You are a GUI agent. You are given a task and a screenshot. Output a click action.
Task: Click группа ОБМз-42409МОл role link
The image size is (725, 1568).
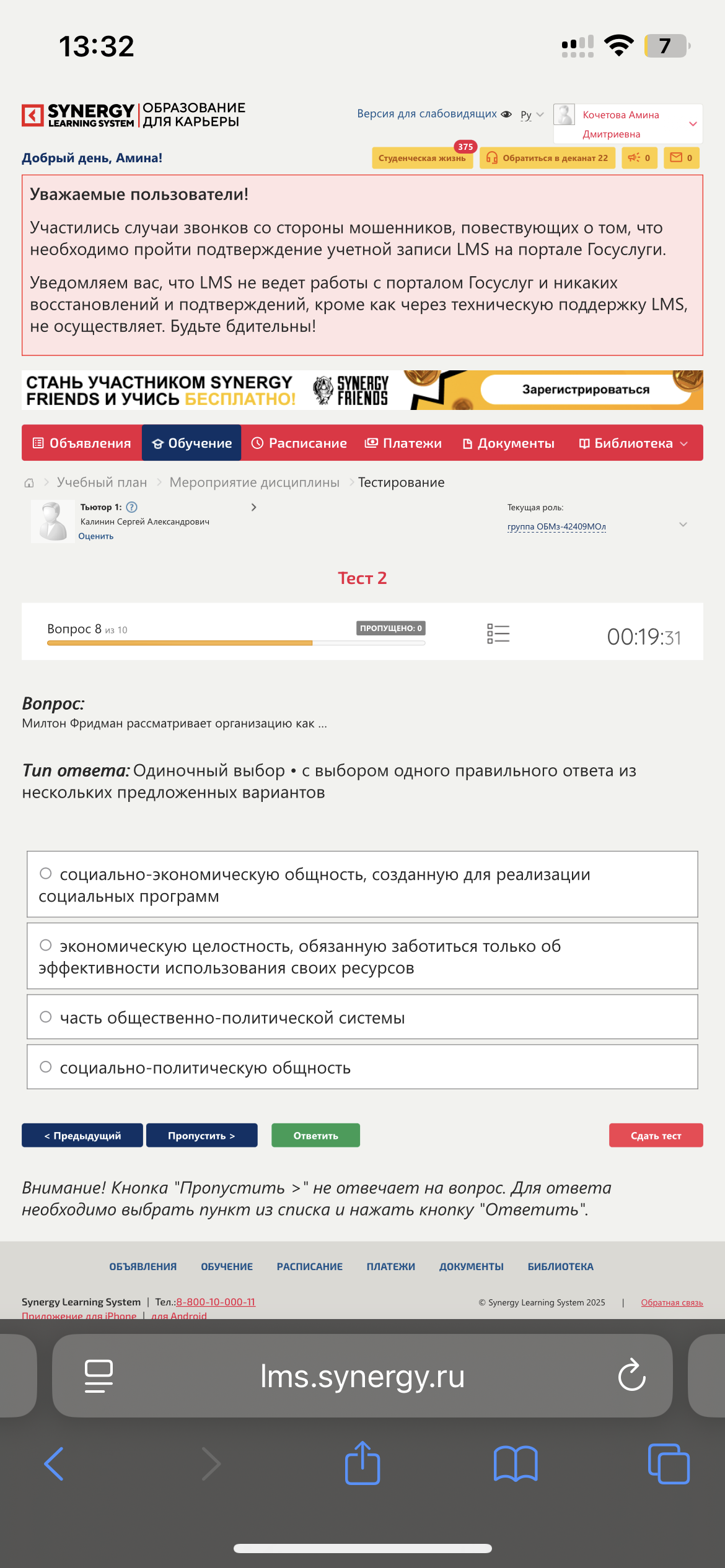[556, 526]
